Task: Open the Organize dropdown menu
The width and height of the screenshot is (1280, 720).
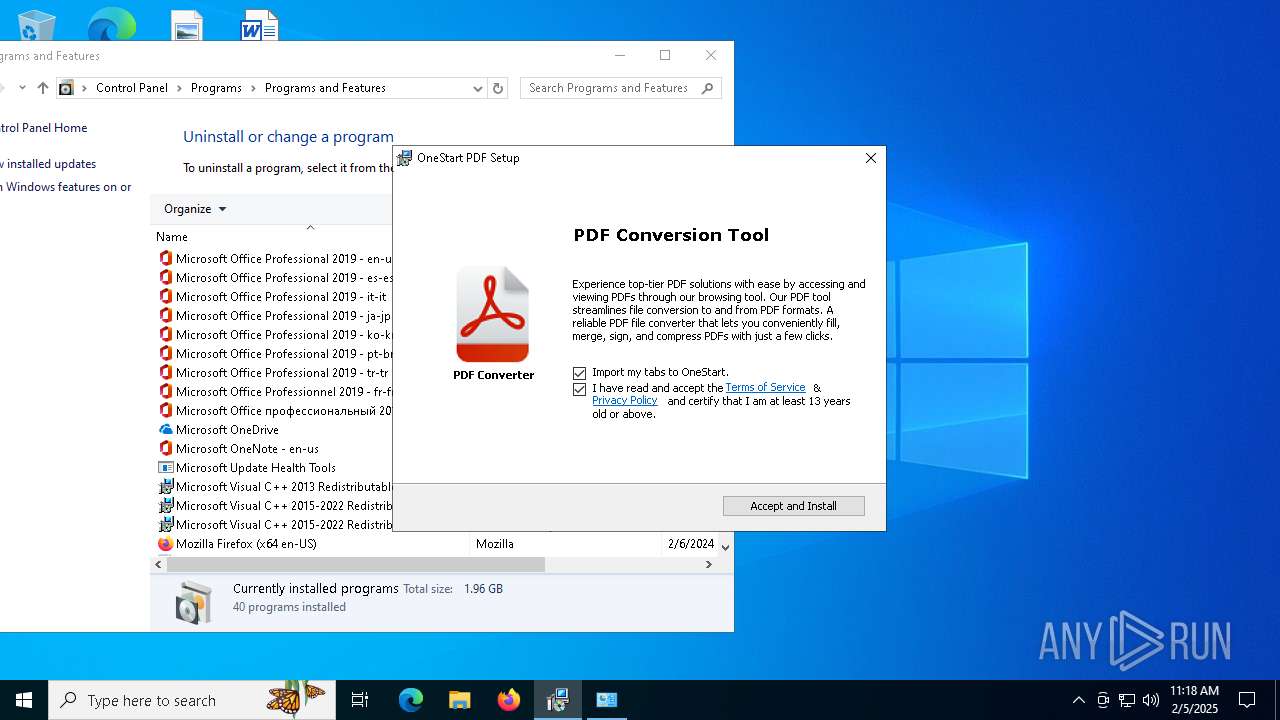Action: 195,209
